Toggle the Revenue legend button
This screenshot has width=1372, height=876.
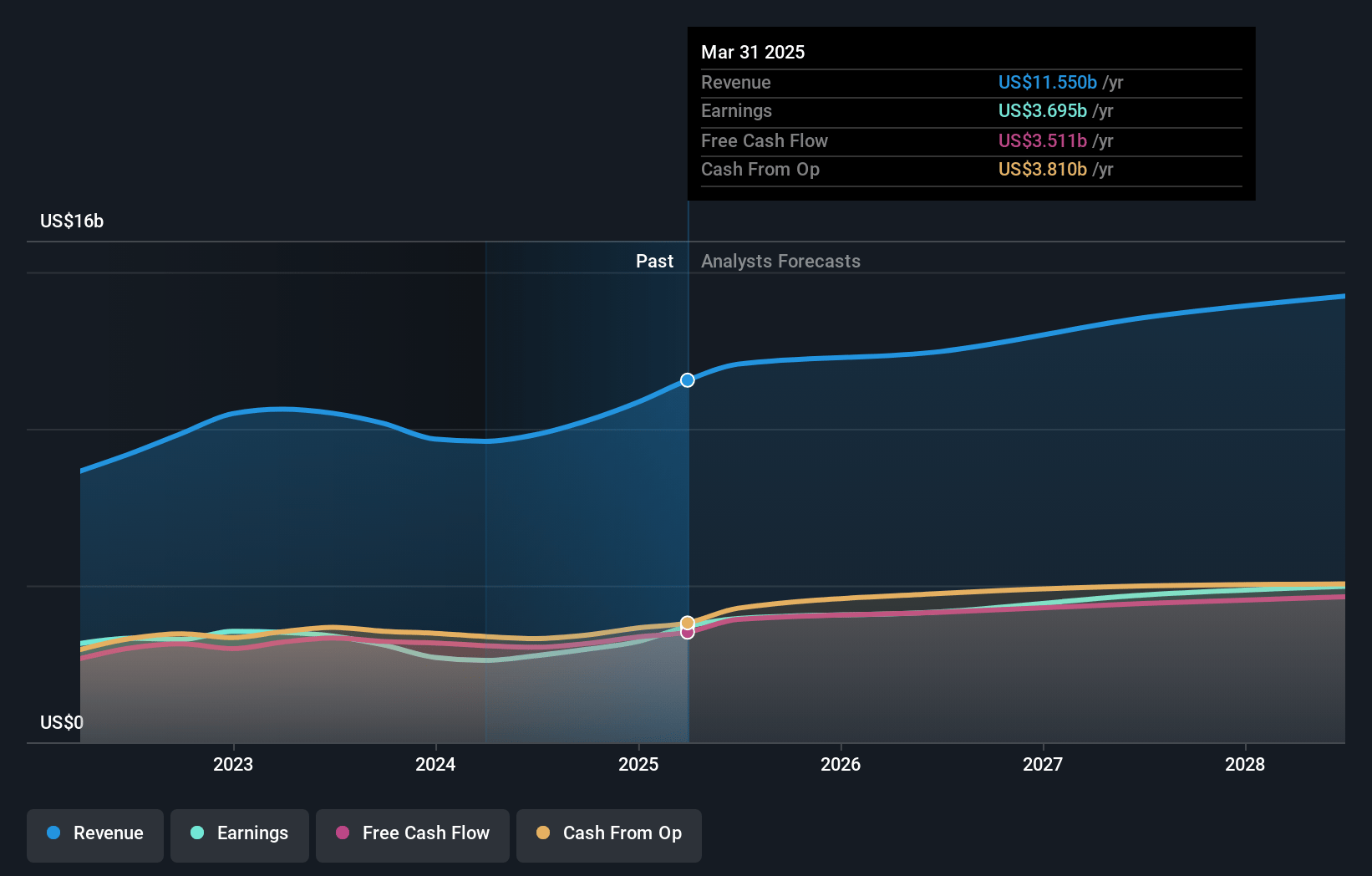pyautogui.click(x=95, y=835)
